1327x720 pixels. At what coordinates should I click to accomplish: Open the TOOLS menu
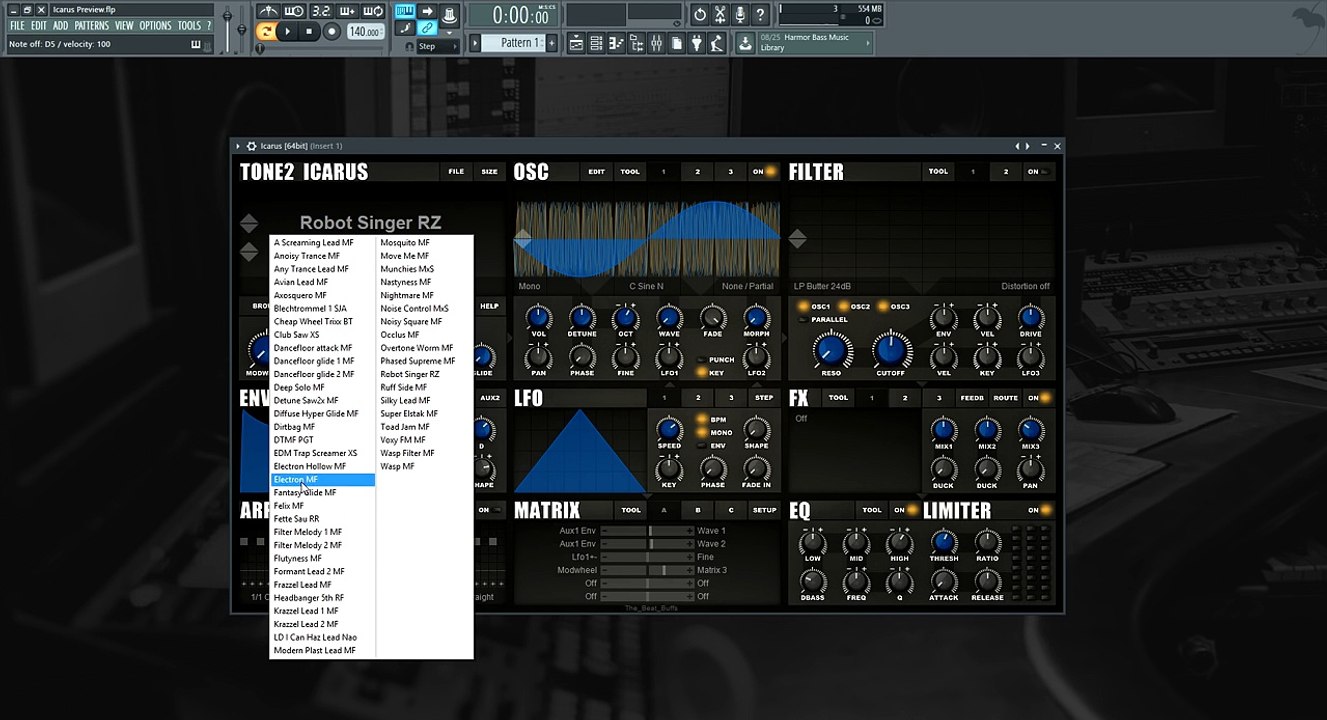click(x=189, y=26)
